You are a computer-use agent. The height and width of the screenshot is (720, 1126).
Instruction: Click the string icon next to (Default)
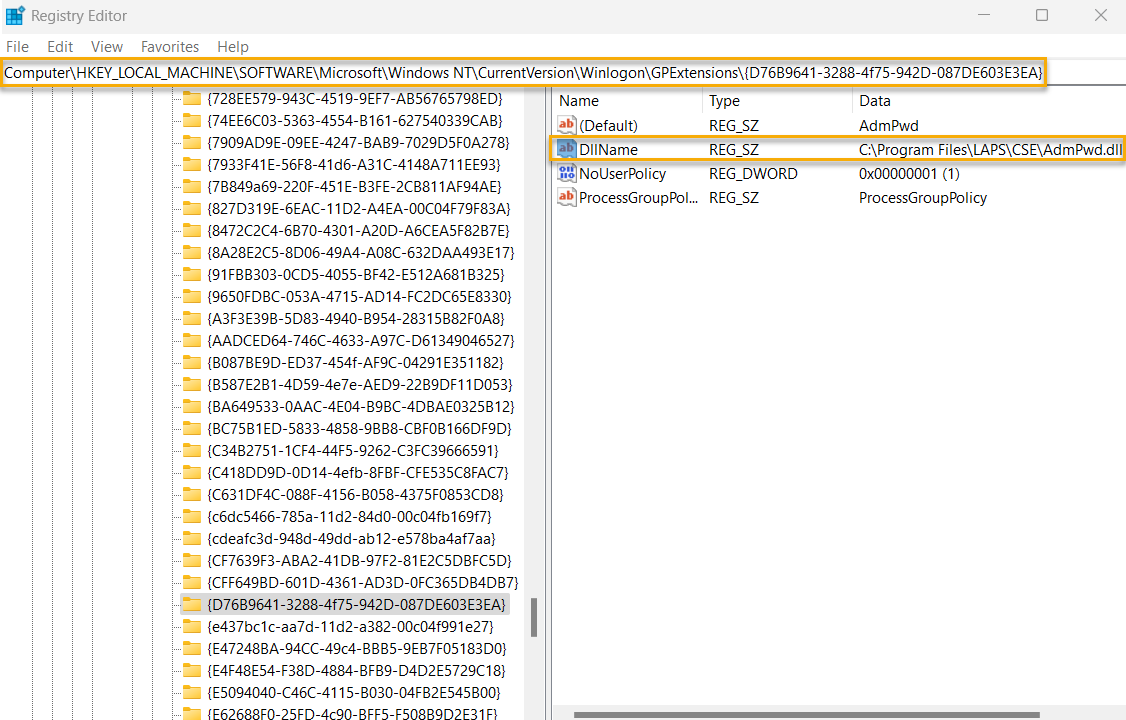coord(566,125)
